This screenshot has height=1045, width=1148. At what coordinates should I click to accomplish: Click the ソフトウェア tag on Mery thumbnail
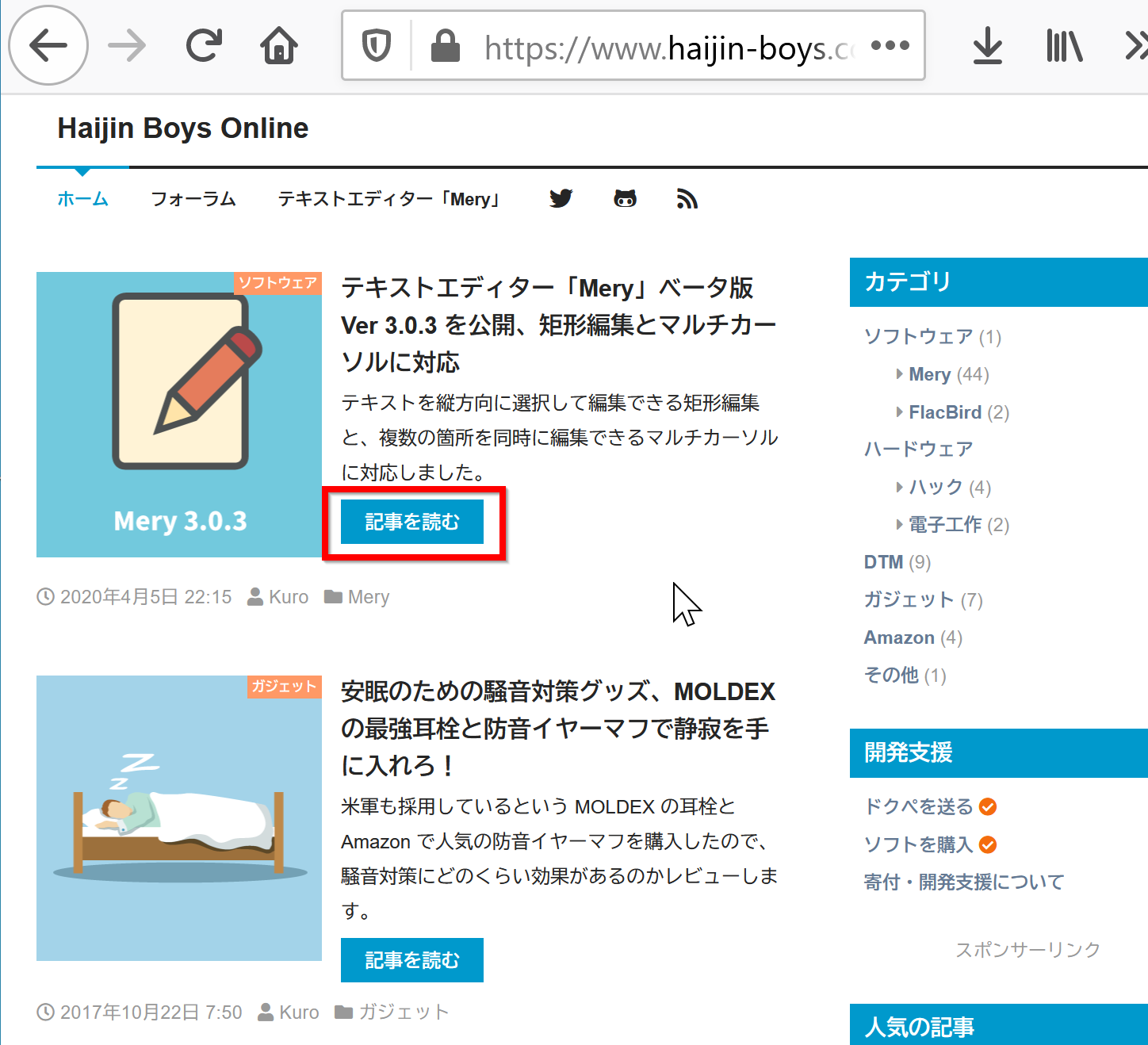pos(277,283)
